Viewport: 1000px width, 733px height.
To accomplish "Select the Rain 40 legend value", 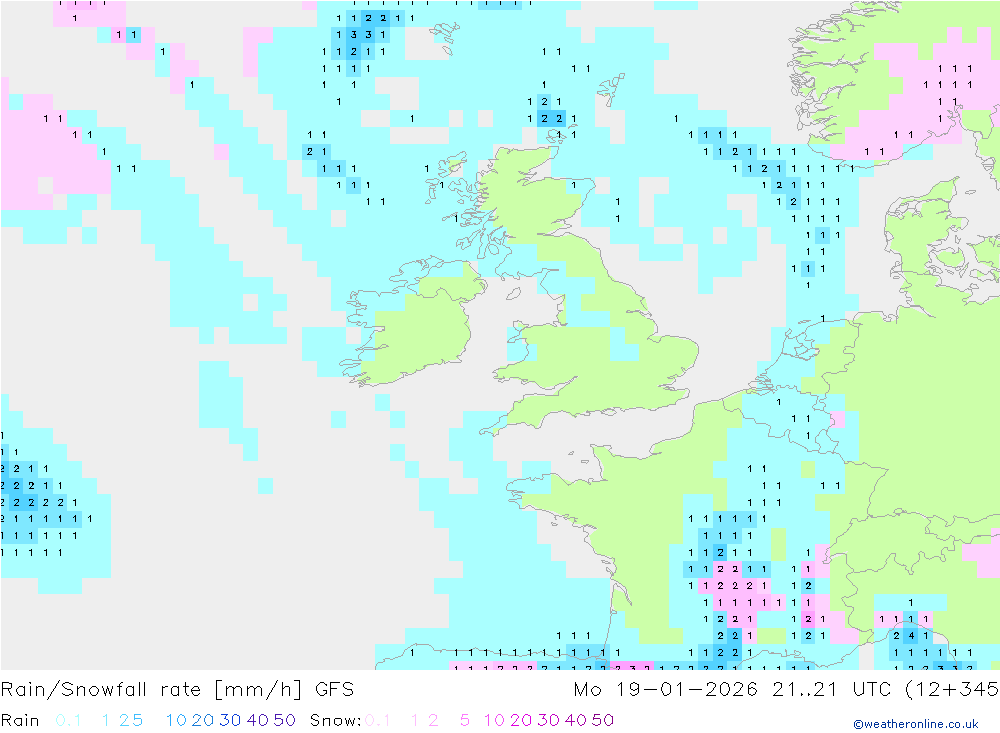I will tap(258, 720).
